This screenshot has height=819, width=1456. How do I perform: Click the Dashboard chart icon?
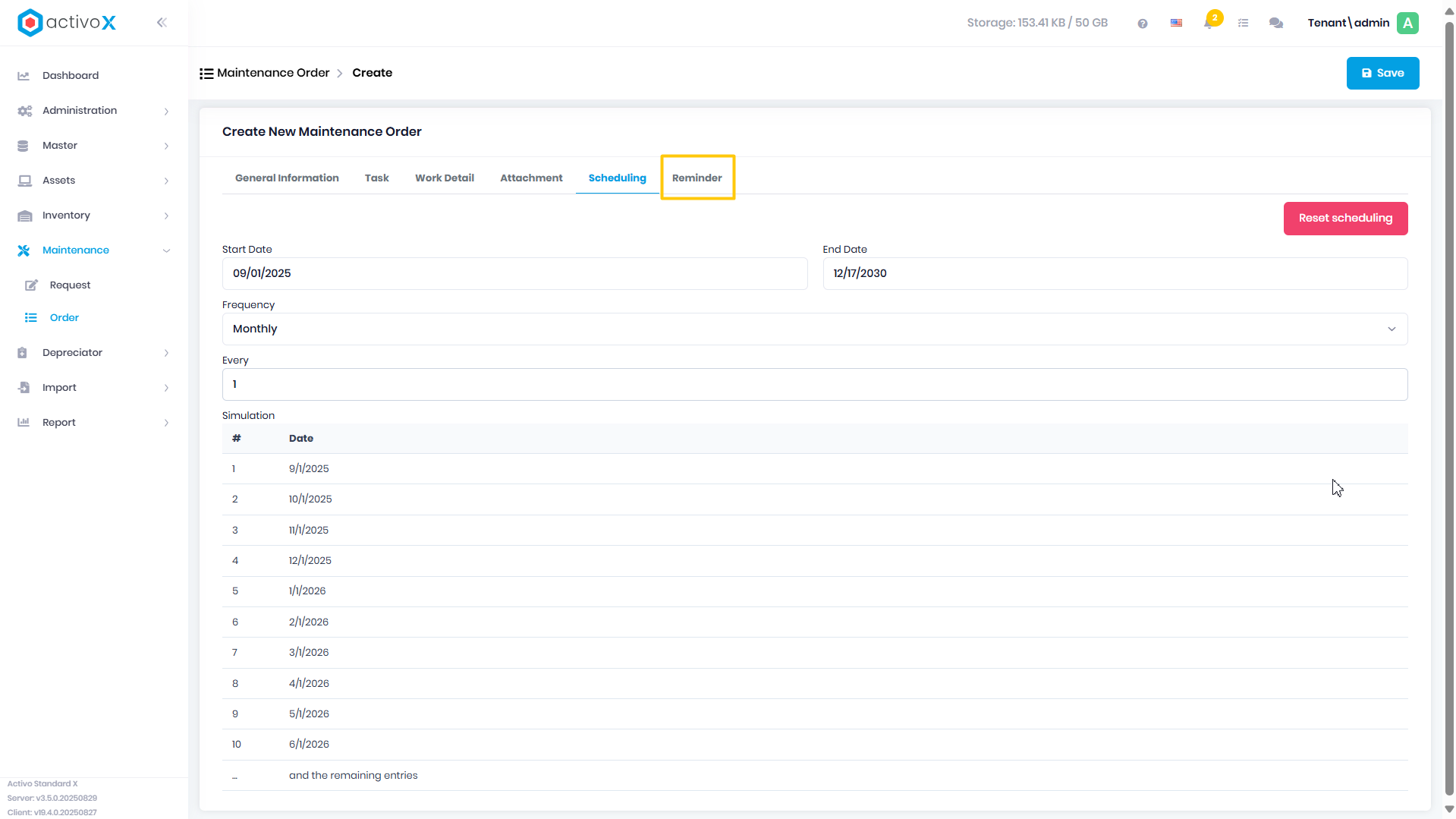point(24,76)
